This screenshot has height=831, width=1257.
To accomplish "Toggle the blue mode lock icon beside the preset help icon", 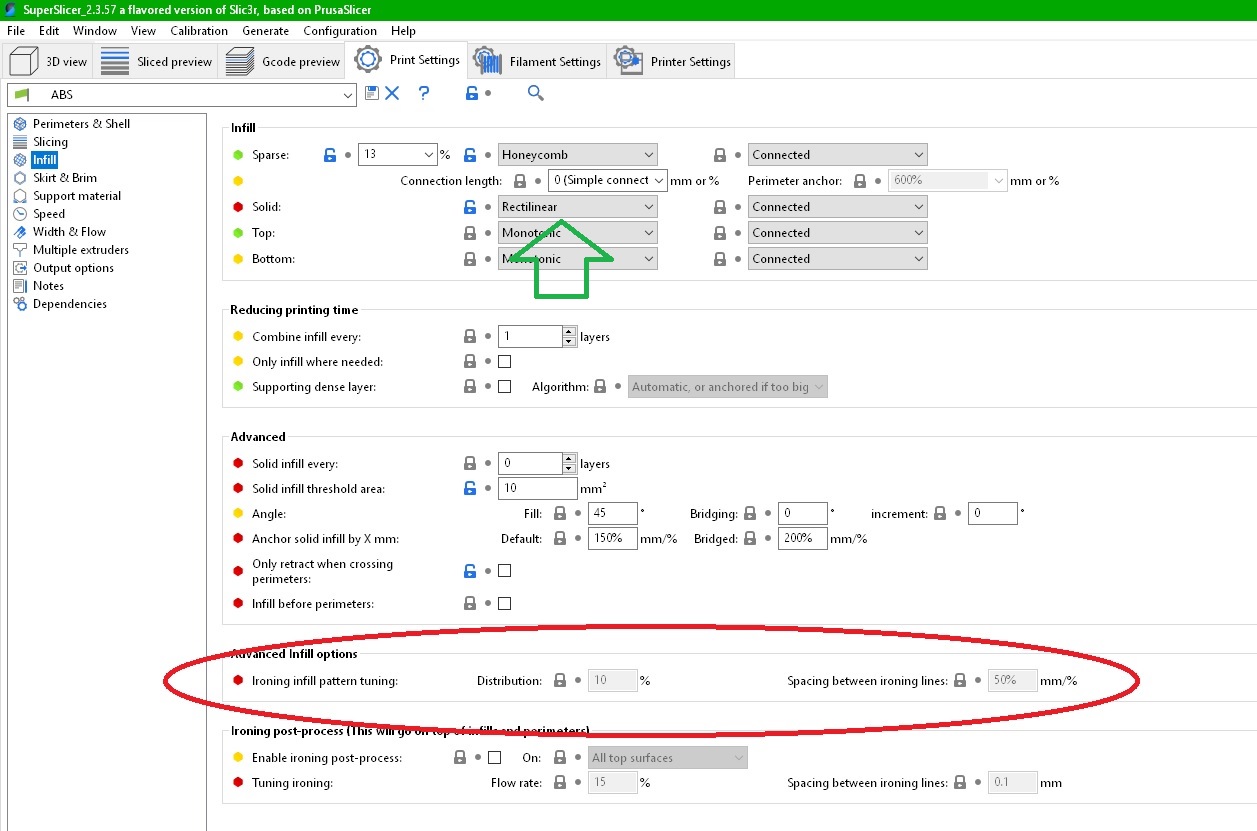I will tap(472, 93).
